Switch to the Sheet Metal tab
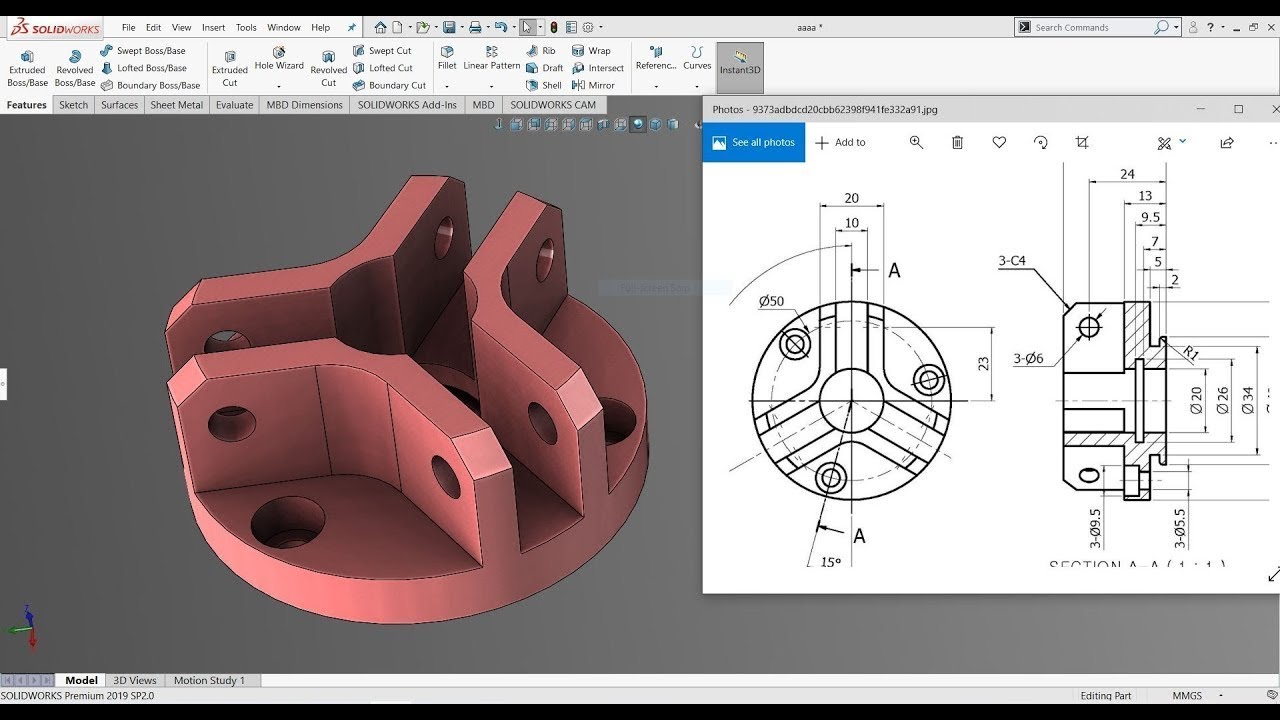This screenshot has width=1280, height=720. point(176,105)
